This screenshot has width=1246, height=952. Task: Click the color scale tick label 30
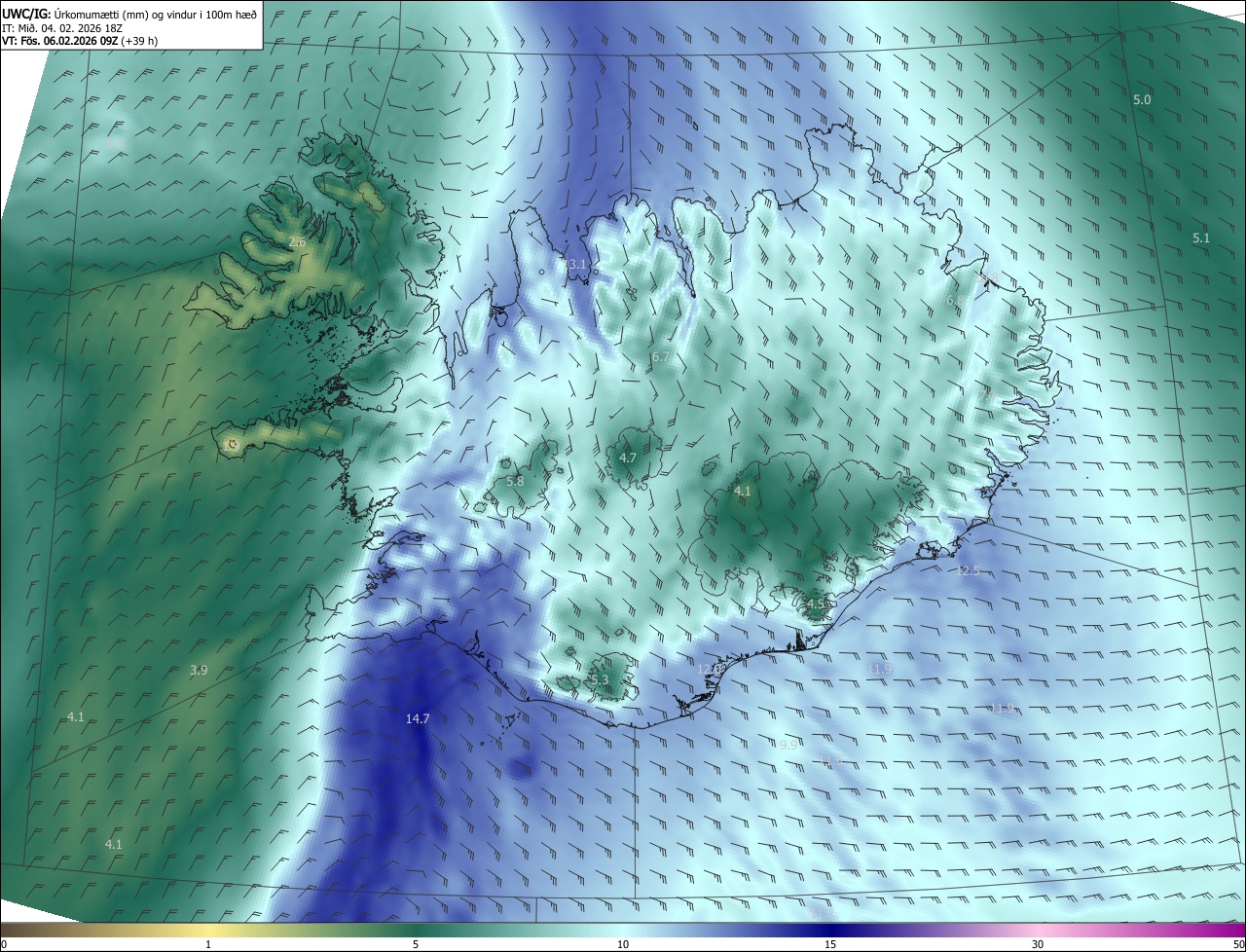[x=1038, y=945]
